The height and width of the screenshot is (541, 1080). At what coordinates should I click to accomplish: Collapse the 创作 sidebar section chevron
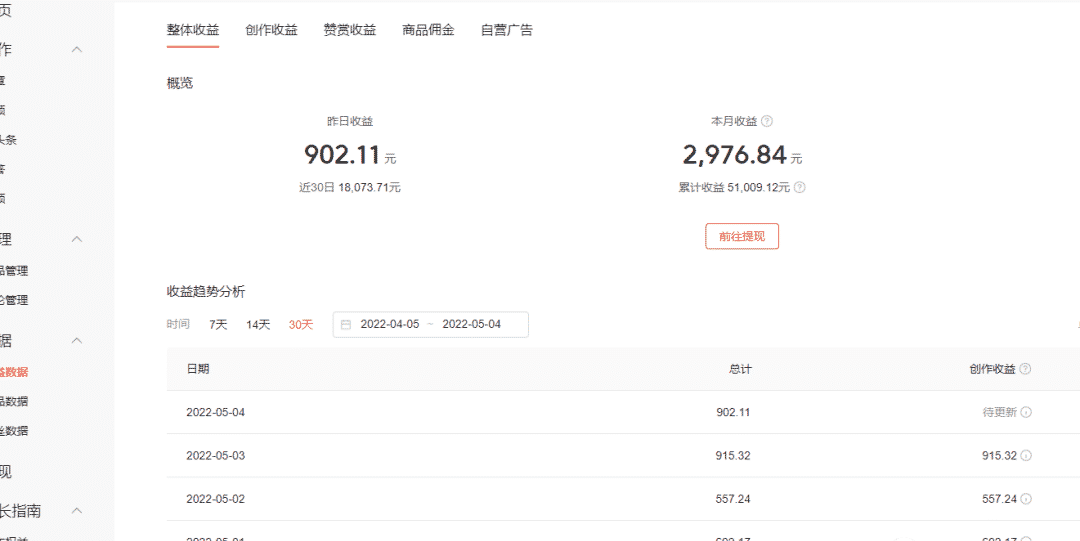77,50
